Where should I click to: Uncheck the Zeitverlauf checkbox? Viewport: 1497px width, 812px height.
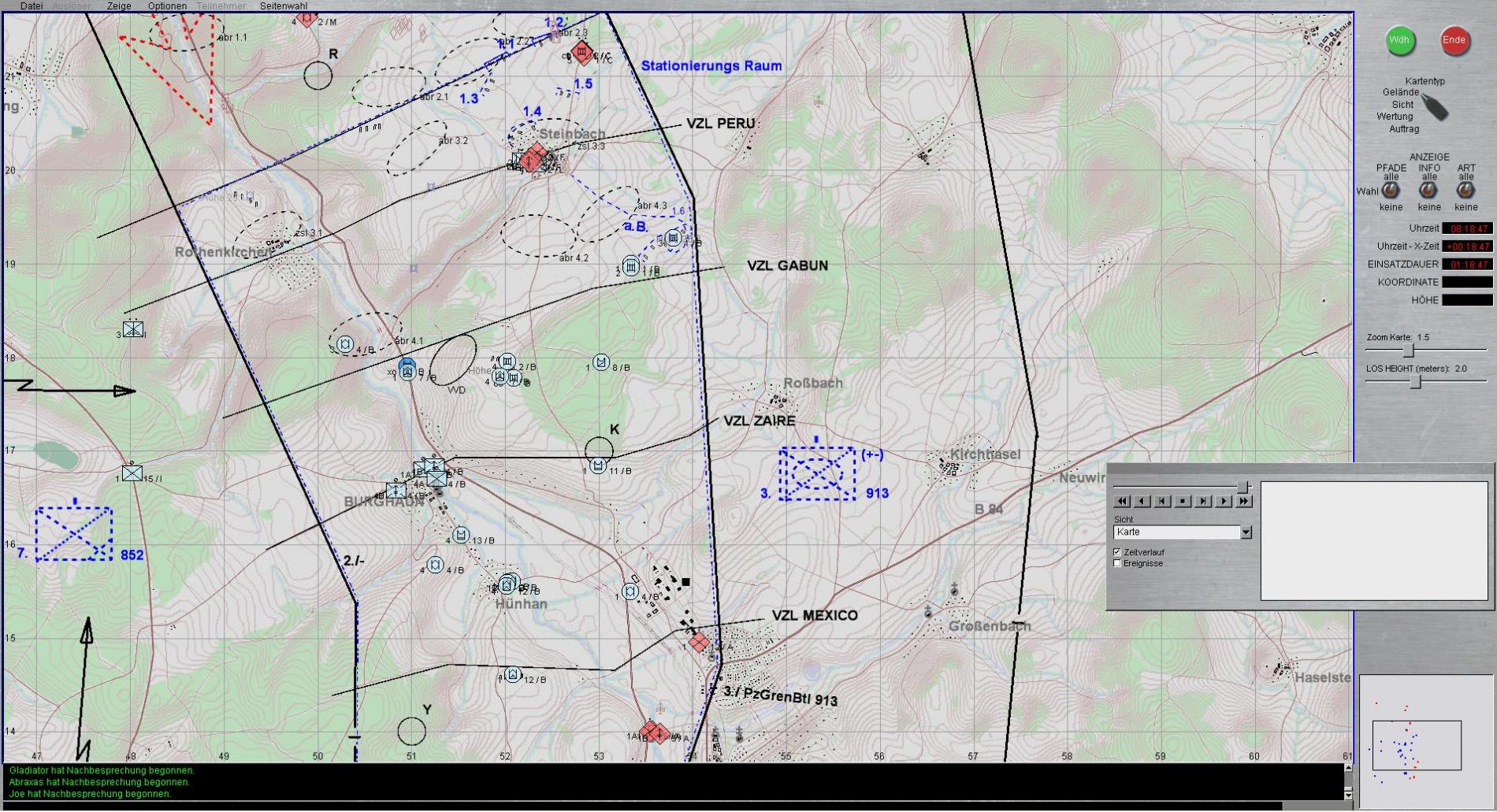[1117, 552]
